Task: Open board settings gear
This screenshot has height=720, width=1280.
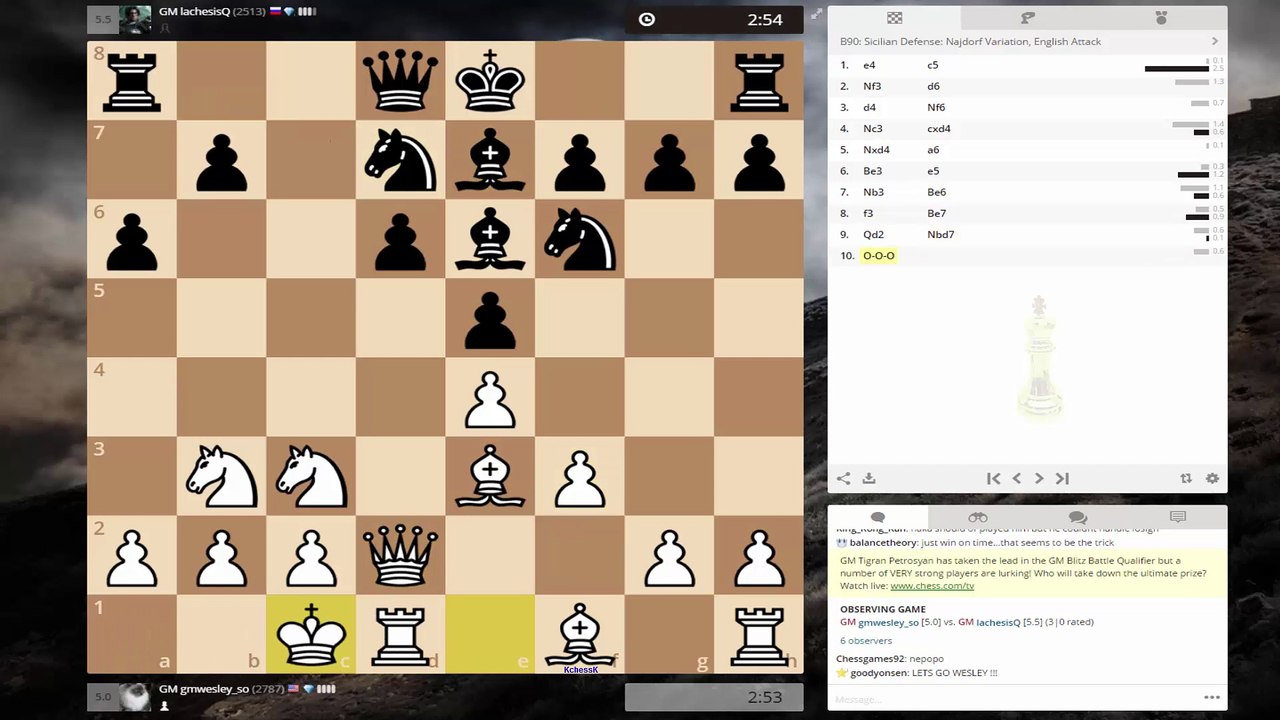Action: [1212, 479]
